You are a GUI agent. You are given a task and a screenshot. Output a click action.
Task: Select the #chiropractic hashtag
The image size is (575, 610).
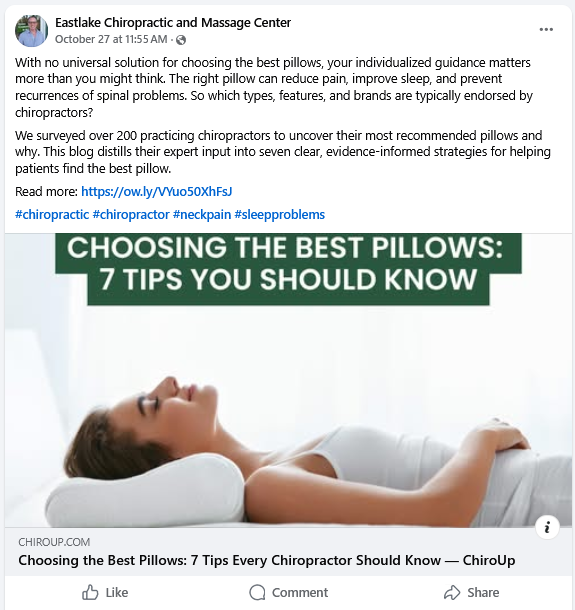pos(52,214)
